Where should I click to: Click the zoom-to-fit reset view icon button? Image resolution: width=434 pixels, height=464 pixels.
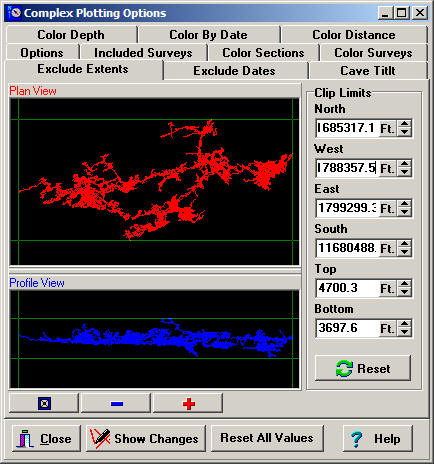pyautogui.click(x=44, y=404)
